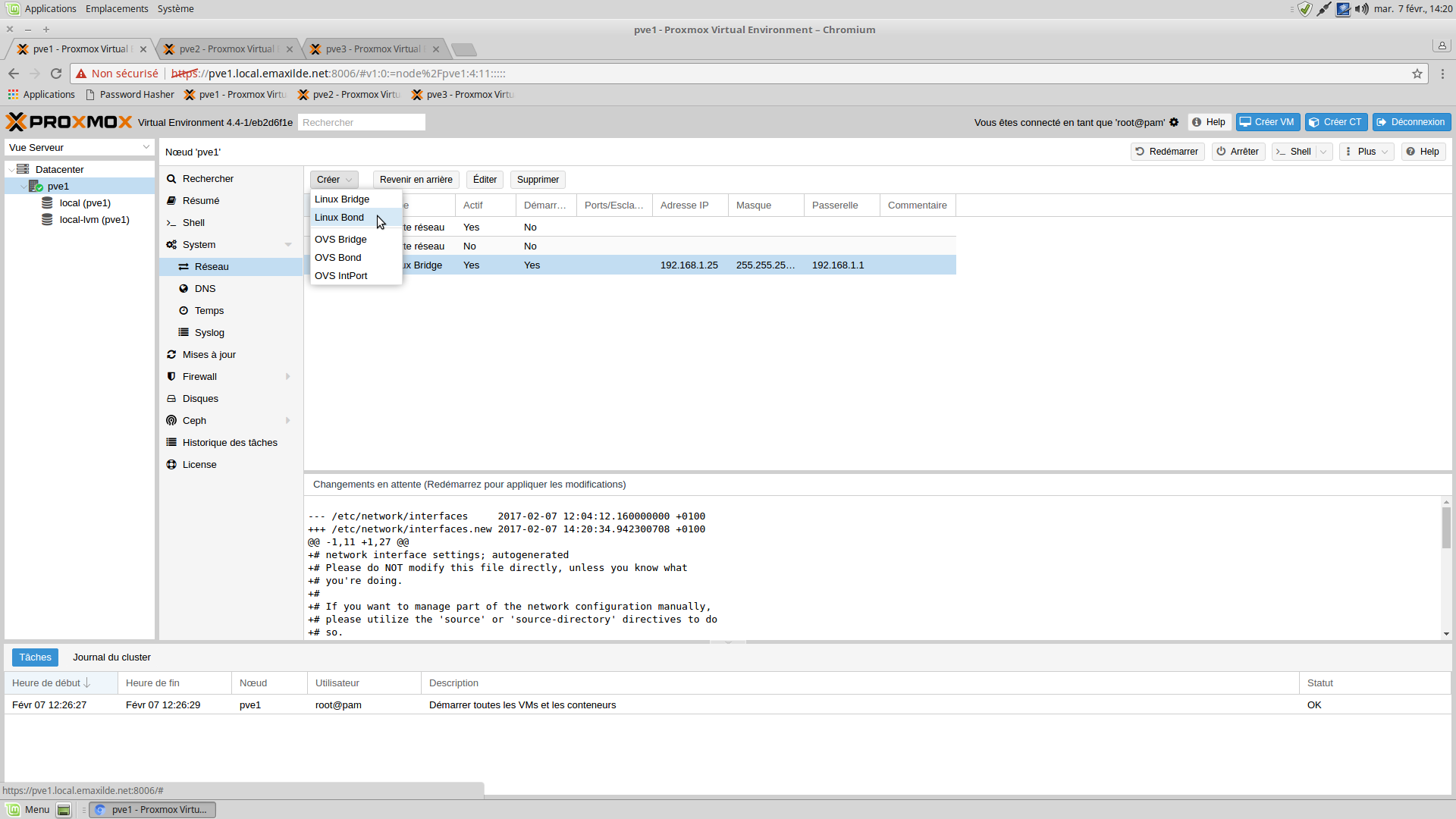The image size is (1456, 819).
Task: Switch to the pve3 browser tab
Action: pyautogui.click(x=374, y=49)
